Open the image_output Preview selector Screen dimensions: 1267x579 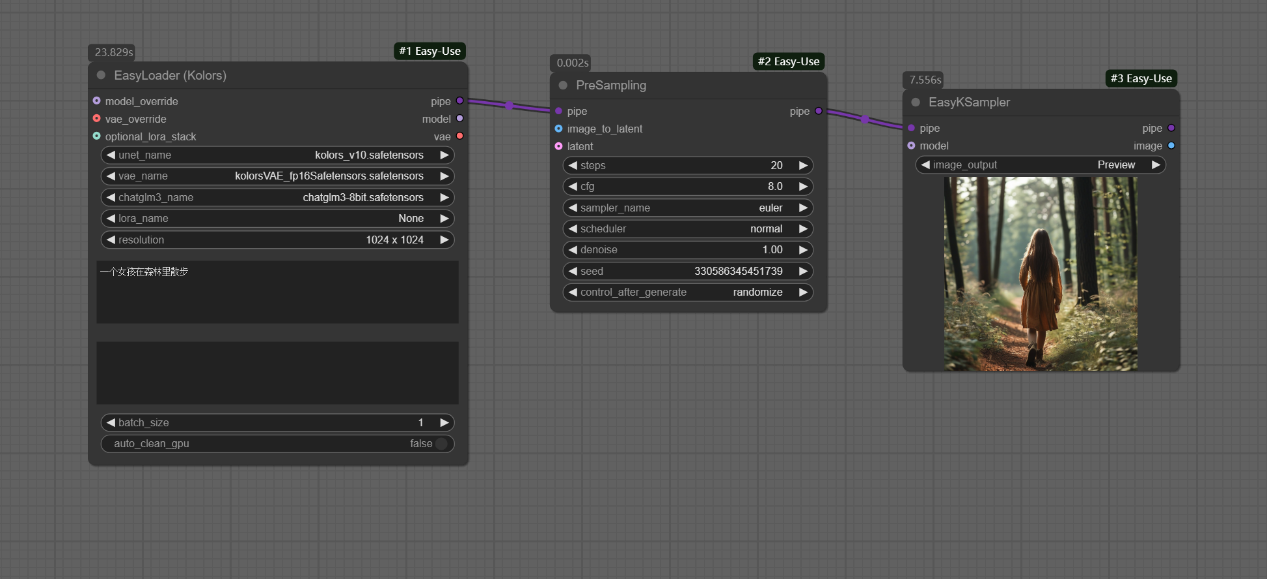click(1040, 165)
